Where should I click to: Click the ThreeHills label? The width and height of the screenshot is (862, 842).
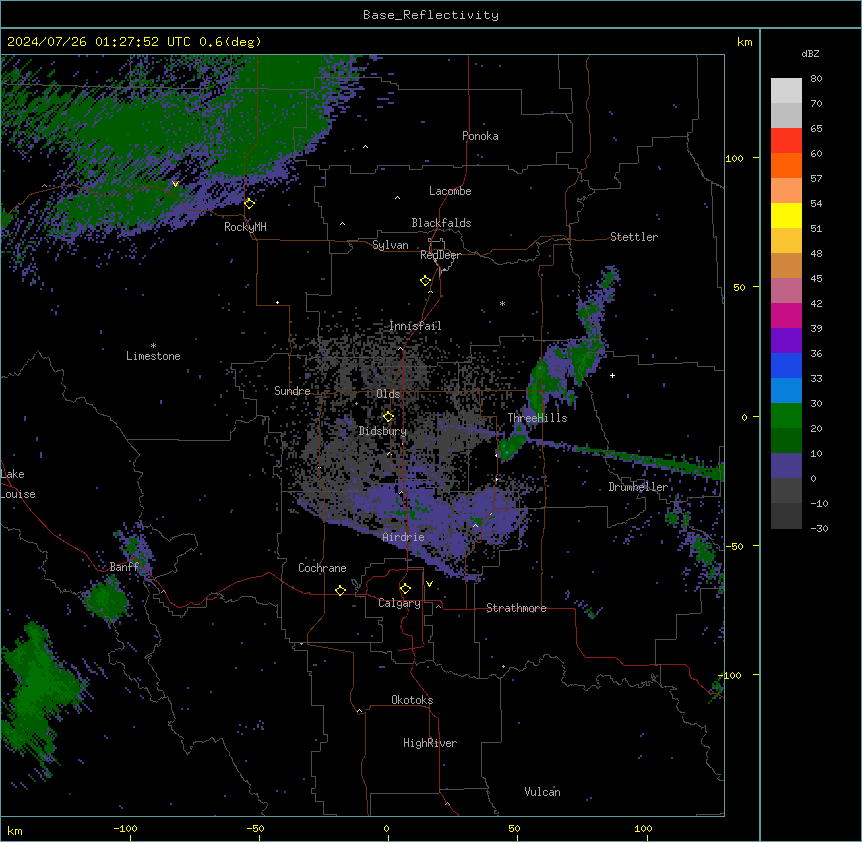click(537, 418)
